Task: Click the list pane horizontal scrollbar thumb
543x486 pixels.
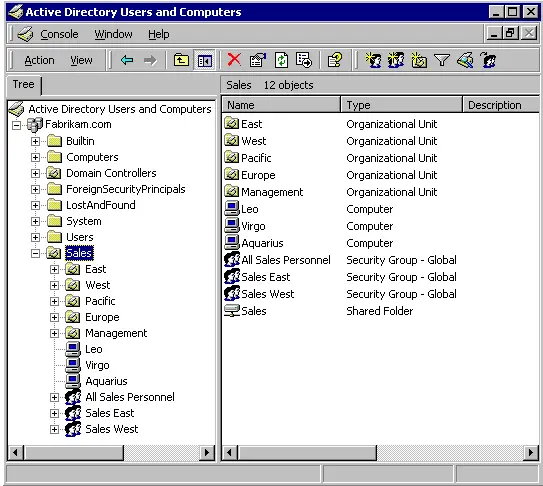Action: pyautogui.click(x=307, y=452)
